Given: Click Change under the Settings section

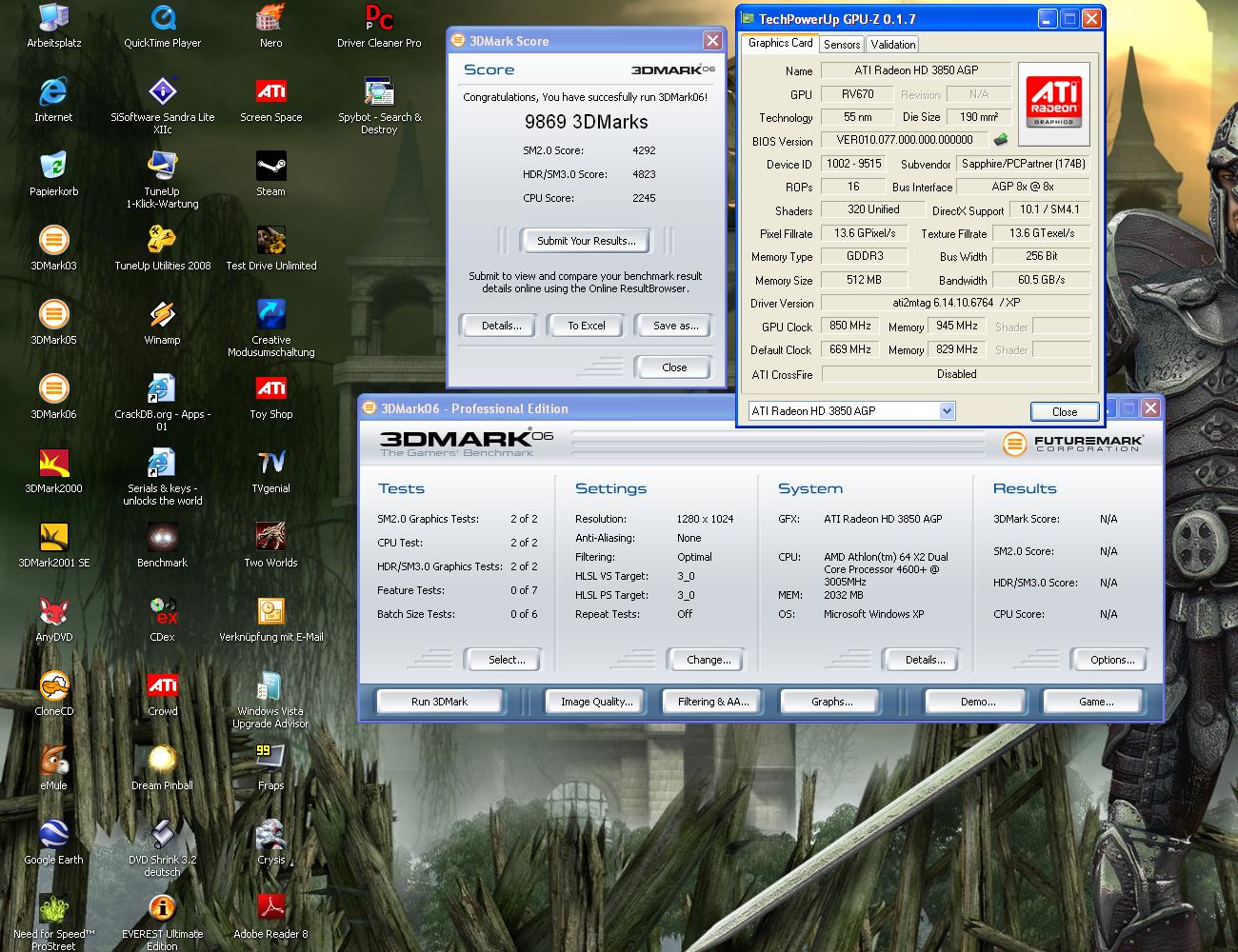Looking at the screenshot, I should point(709,660).
